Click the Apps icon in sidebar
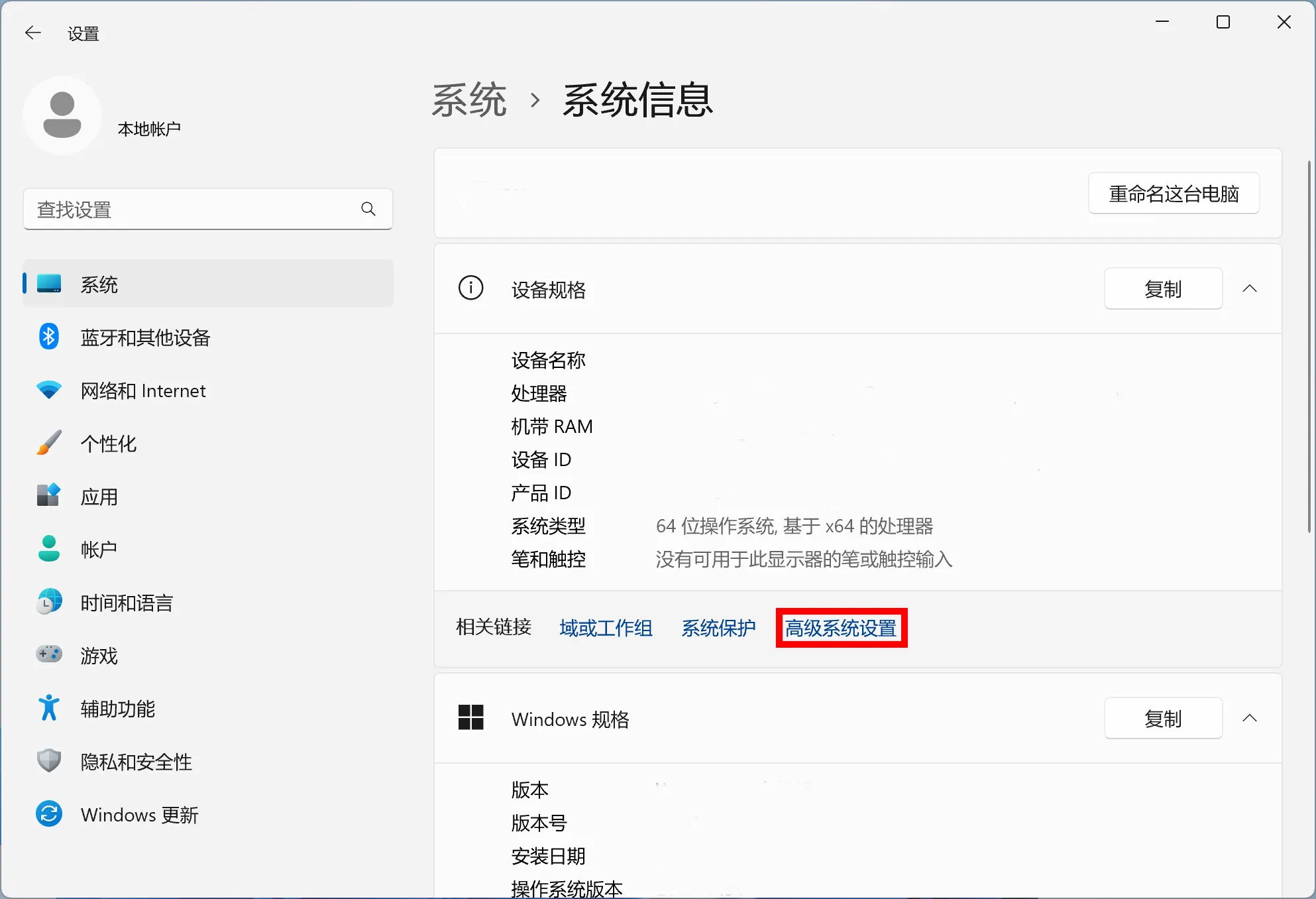The image size is (1316, 899). pyautogui.click(x=49, y=496)
